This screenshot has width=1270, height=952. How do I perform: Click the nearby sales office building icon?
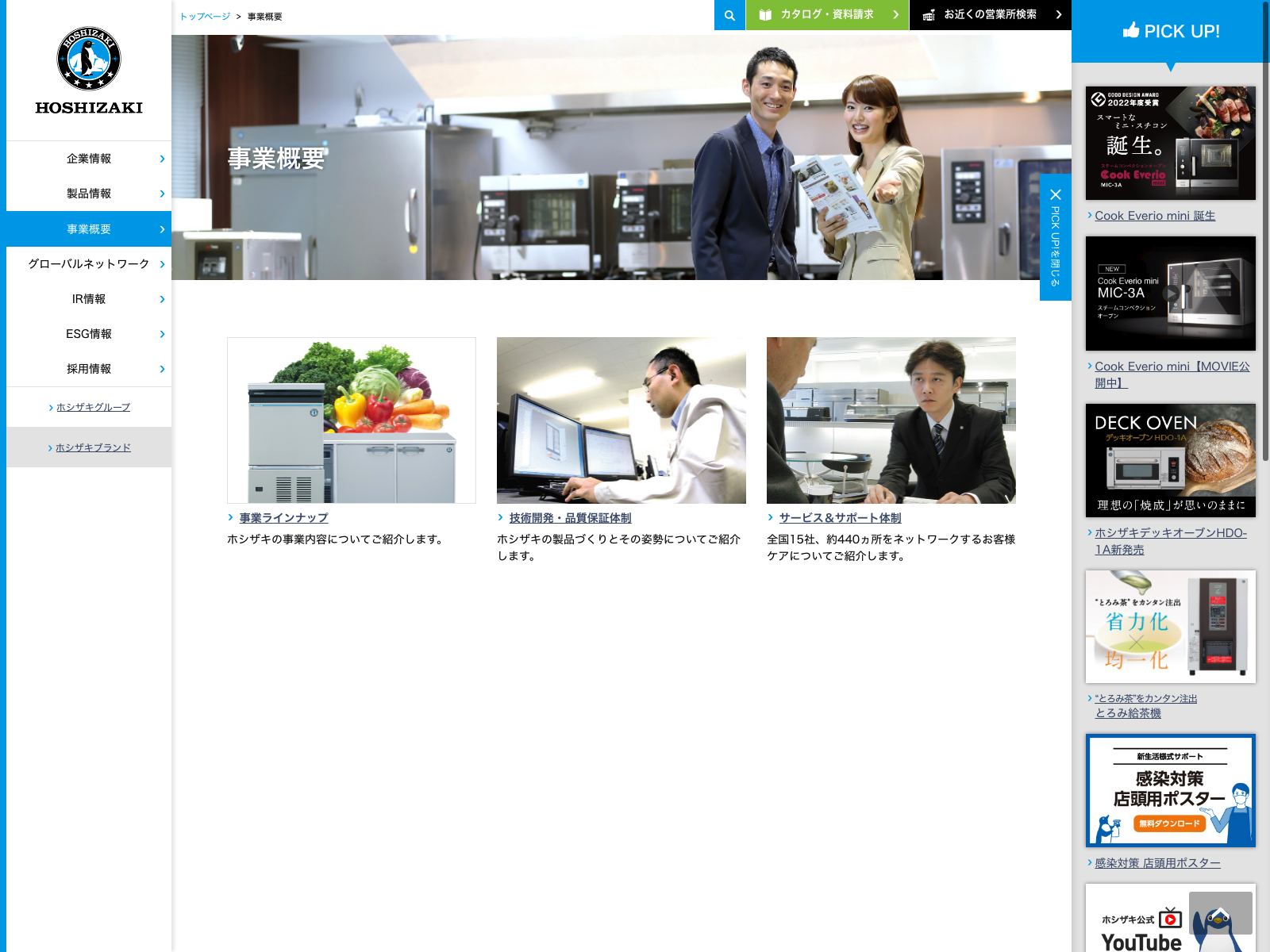[x=929, y=15]
